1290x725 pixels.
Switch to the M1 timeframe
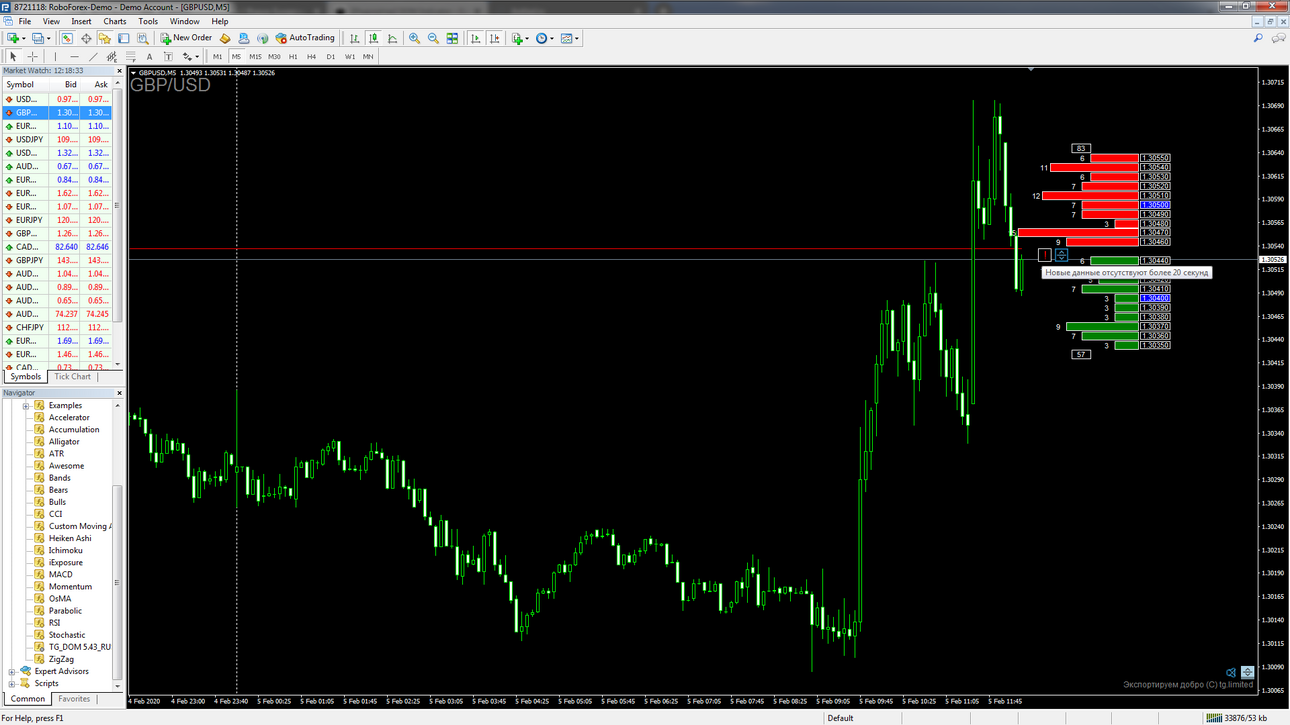(217, 57)
